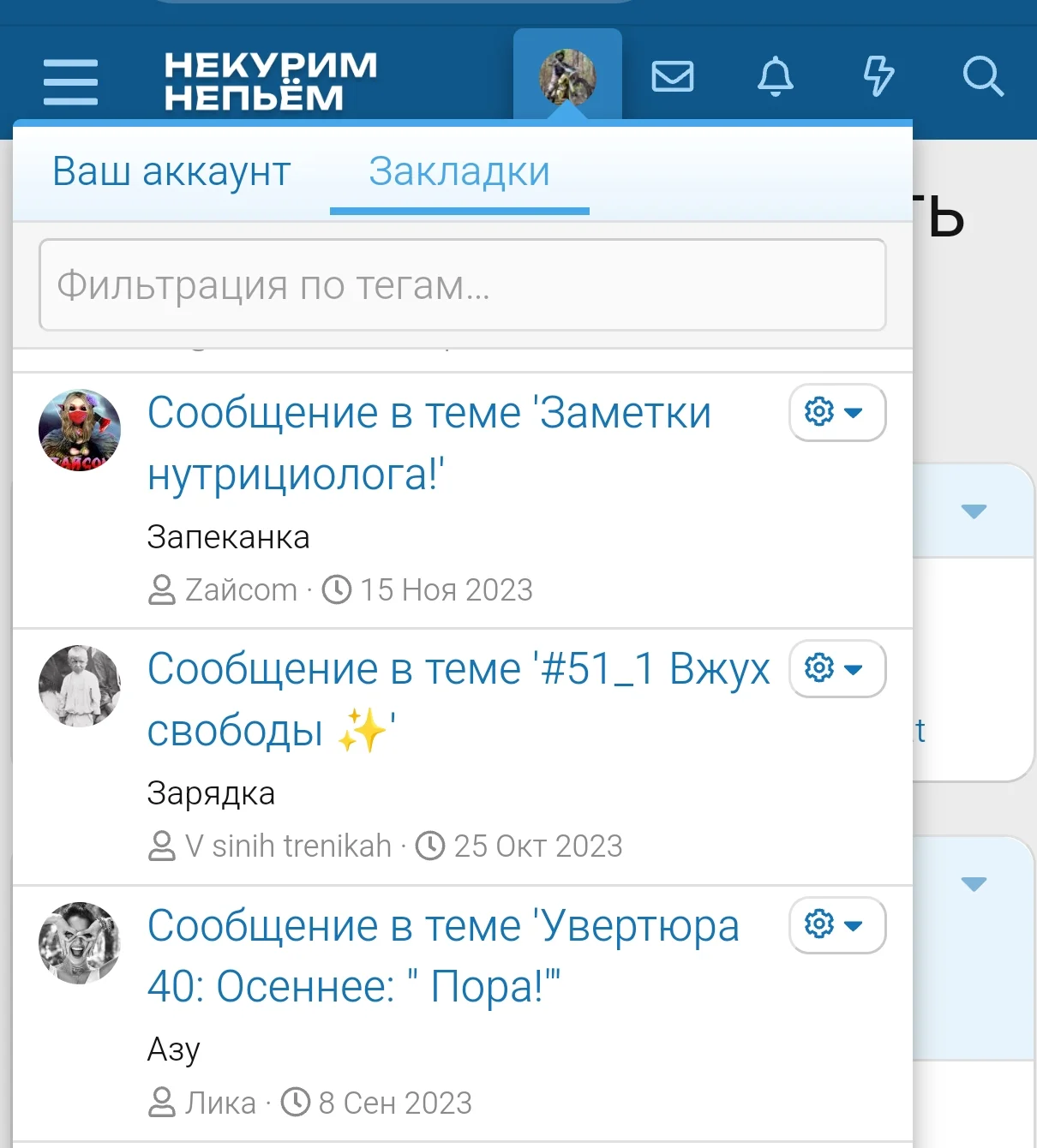This screenshot has width=1037, height=1148.
Task: Click your profile avatar in the header
Action: click(x=567, y=75)
